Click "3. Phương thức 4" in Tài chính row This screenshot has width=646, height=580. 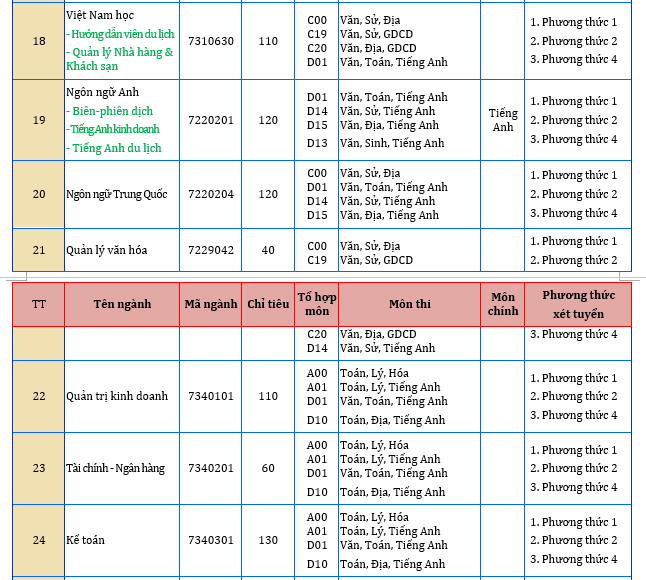point(573,487)
